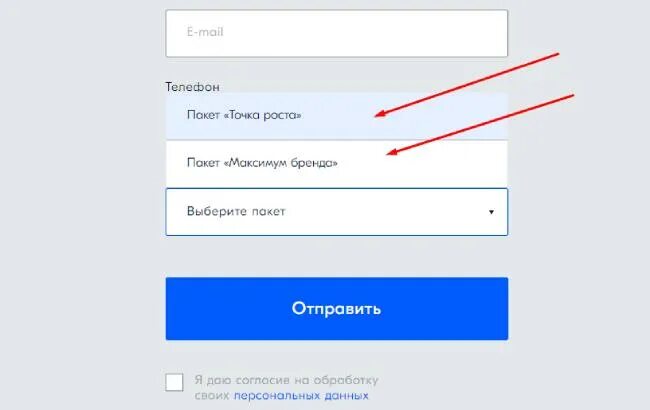650x410 pixels.
Task: Click the dropdown triangle in the package selector
Action: 491,212
